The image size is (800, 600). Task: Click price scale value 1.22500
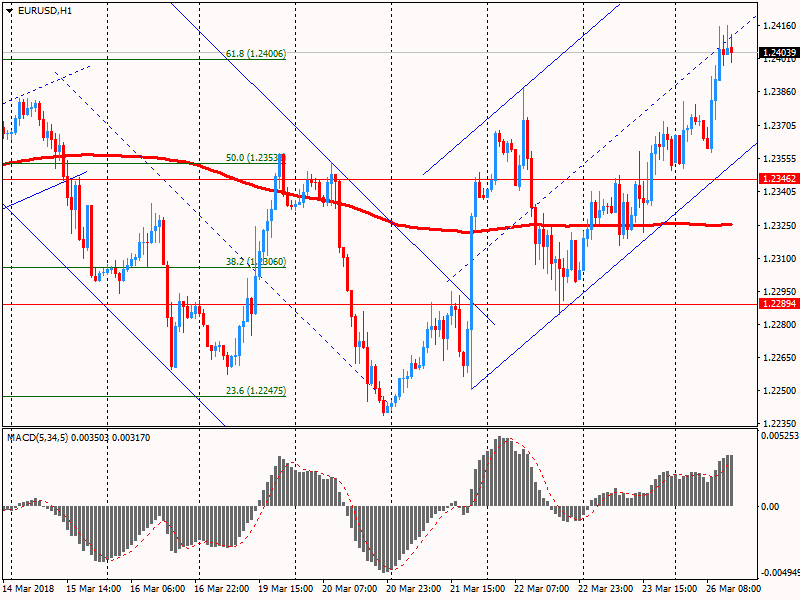pyautogui.click(x=780, y=391)
